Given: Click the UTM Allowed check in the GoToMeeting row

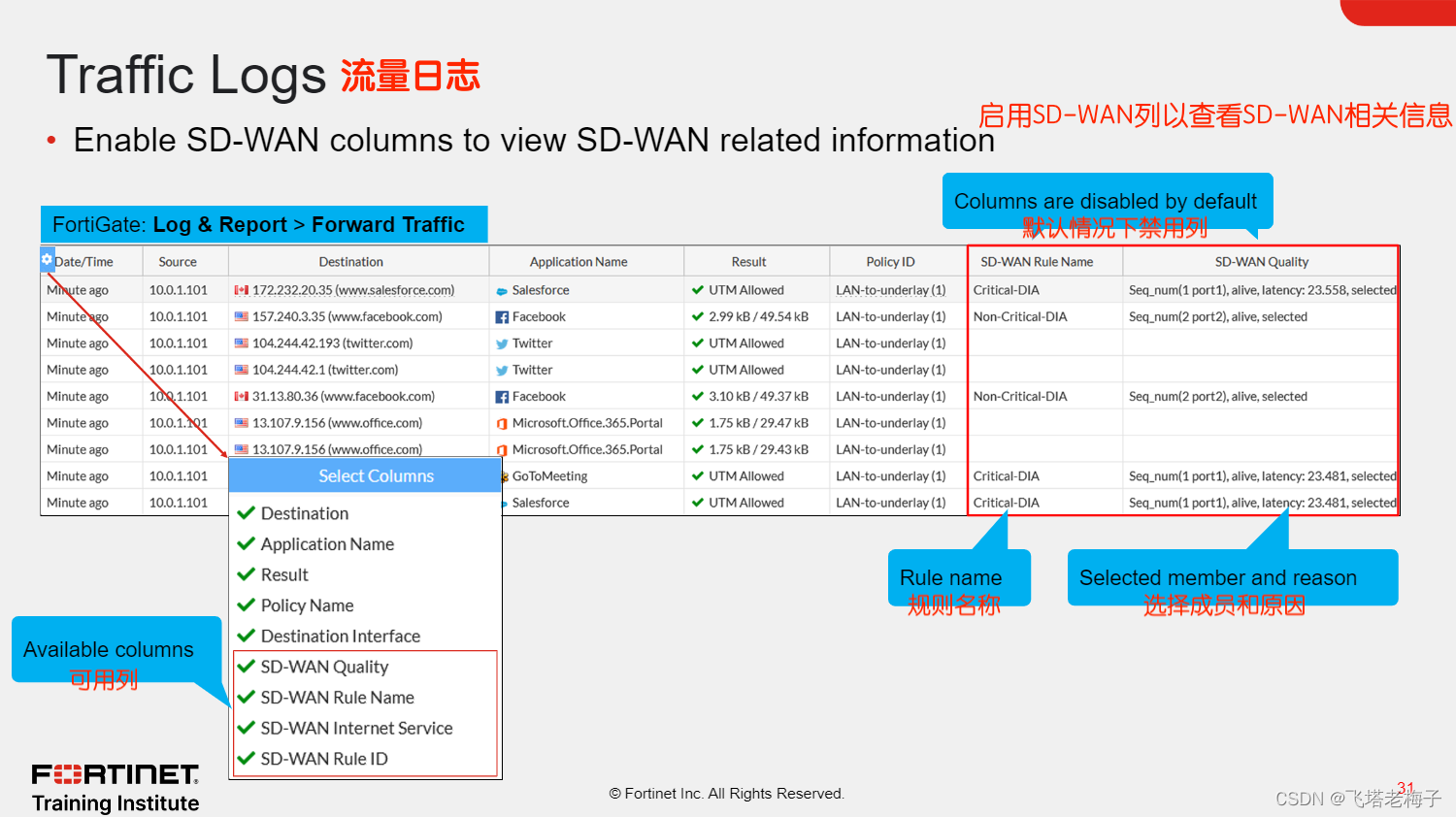Looking at the screenshot, I should click(698, 475).
